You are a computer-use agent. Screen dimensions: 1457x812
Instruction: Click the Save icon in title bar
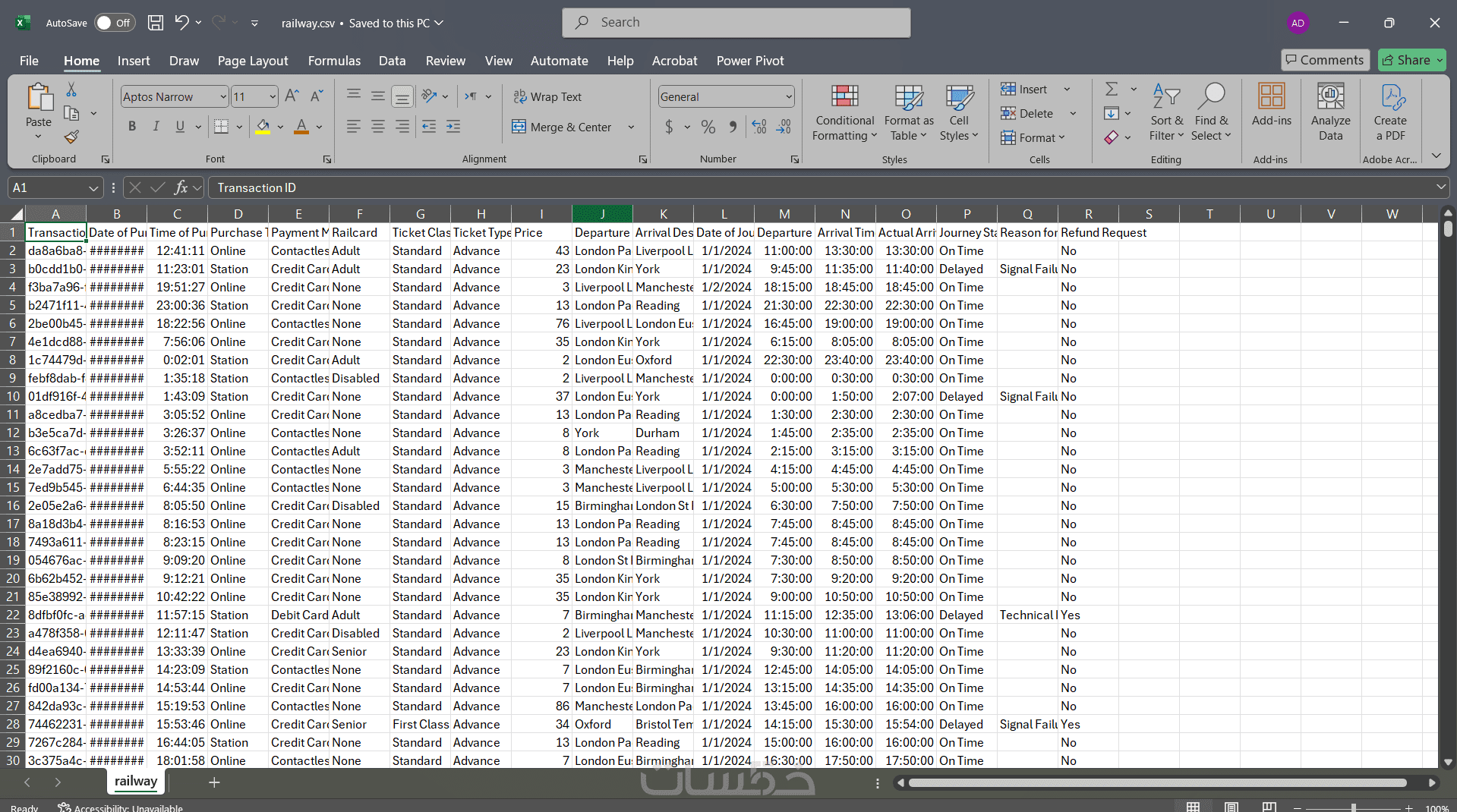click(156, 23)
